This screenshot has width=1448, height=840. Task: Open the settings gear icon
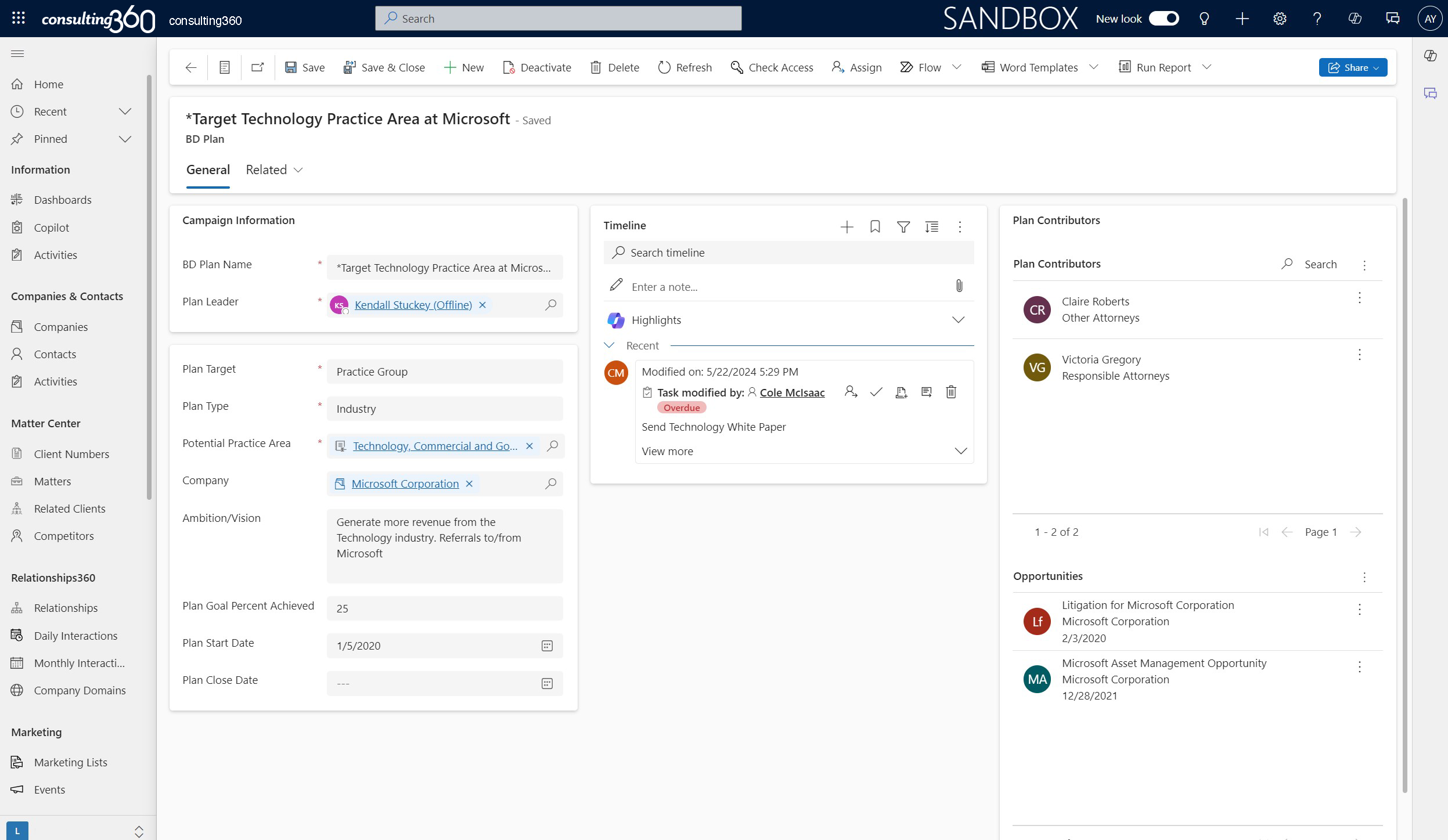(x=1280, y=19)
